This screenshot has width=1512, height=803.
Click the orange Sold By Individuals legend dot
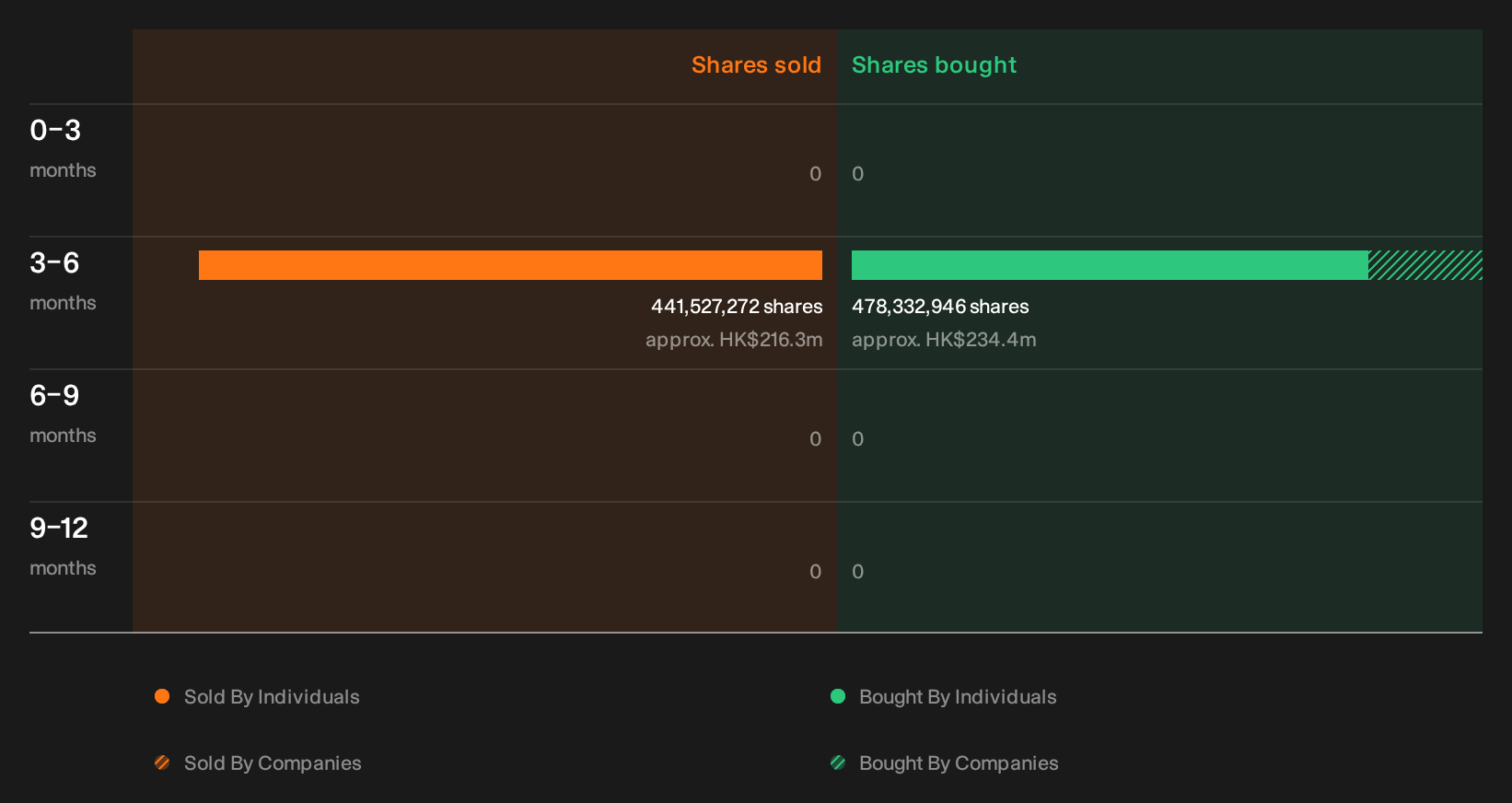(162, 696)
